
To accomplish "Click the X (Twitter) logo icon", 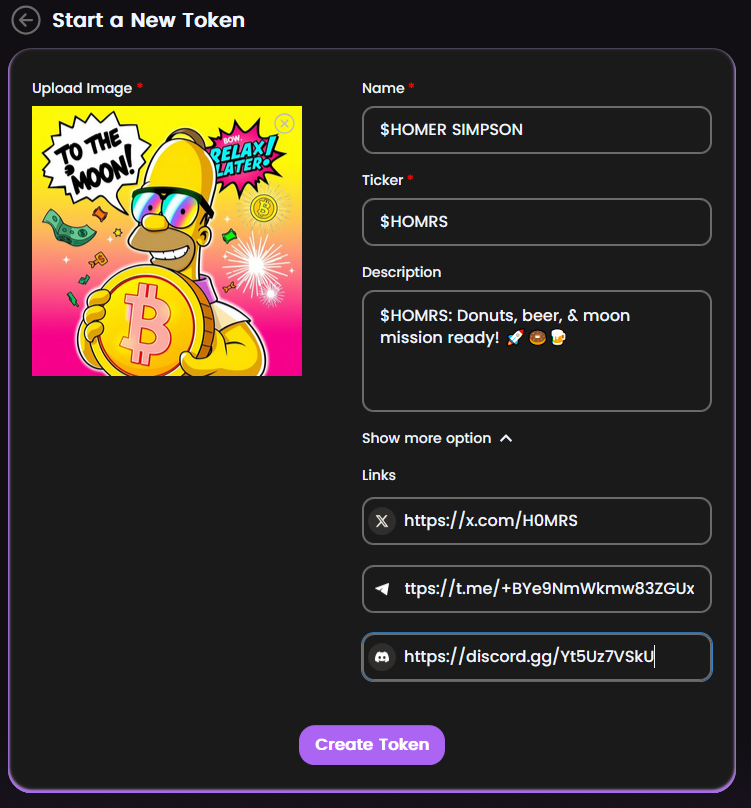I will pyautogui.click(x=382, y=521).
